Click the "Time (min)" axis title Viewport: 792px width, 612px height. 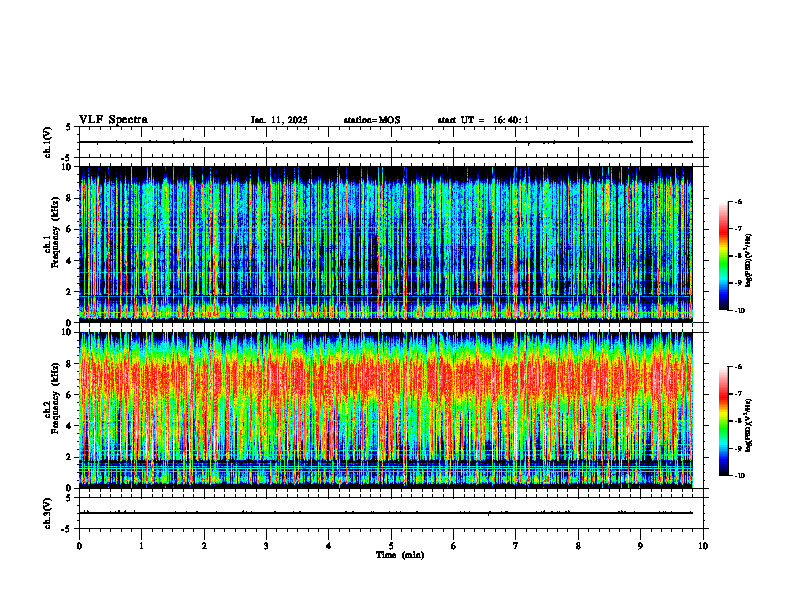(400, 555)
